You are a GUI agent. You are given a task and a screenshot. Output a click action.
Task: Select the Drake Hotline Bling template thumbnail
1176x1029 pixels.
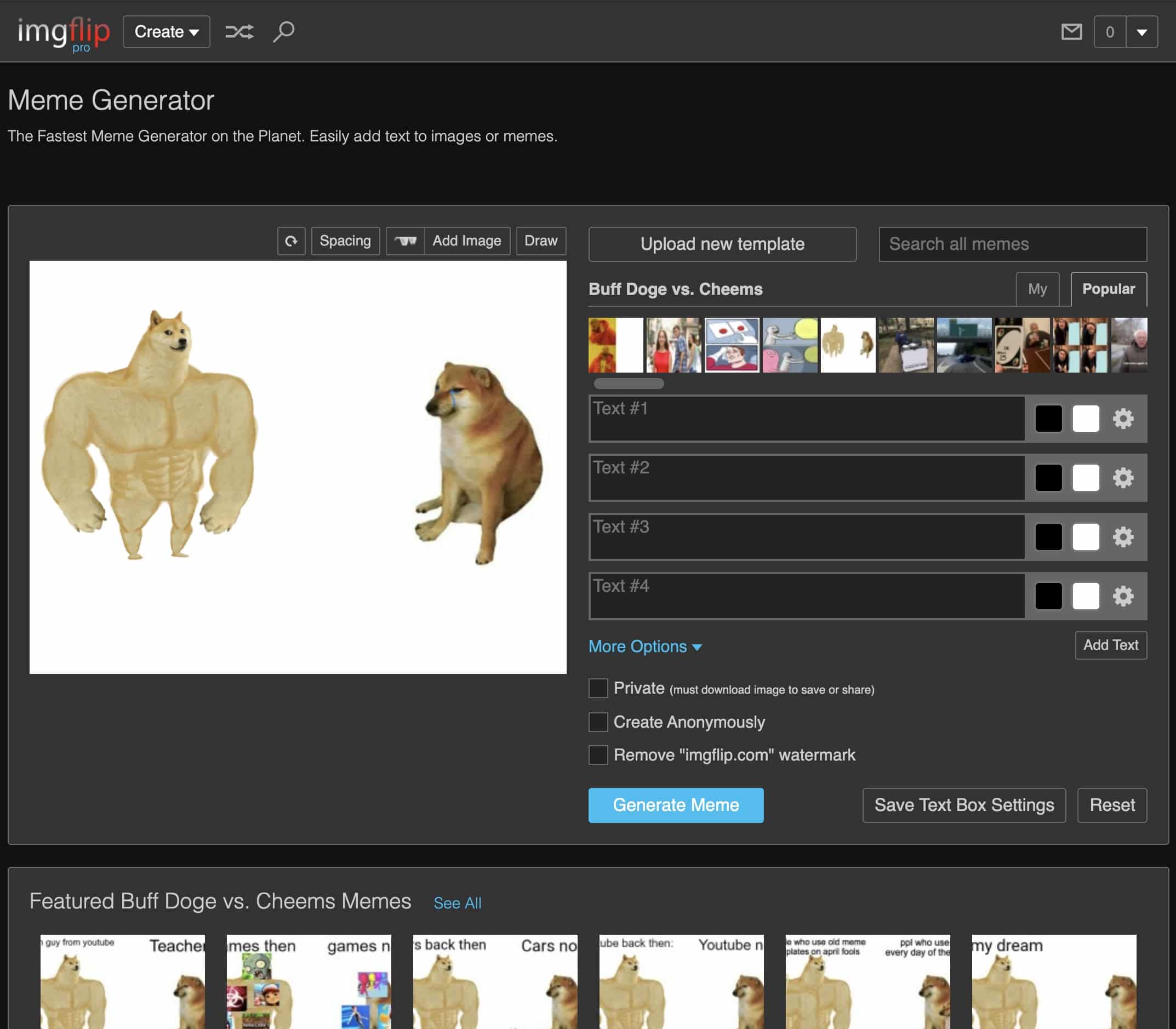click(x=615, y=345)
